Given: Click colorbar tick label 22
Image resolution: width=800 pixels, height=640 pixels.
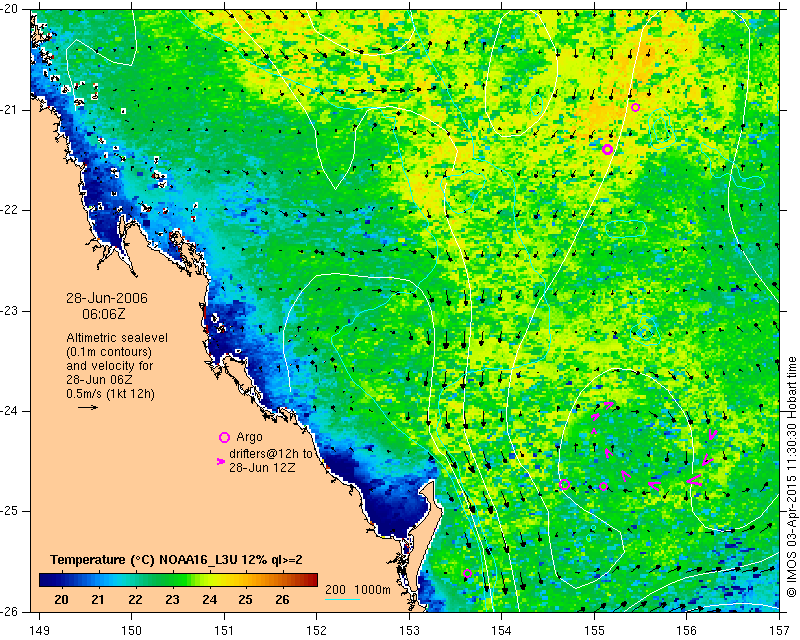Looking at the screenshot, I should point(135,600).
